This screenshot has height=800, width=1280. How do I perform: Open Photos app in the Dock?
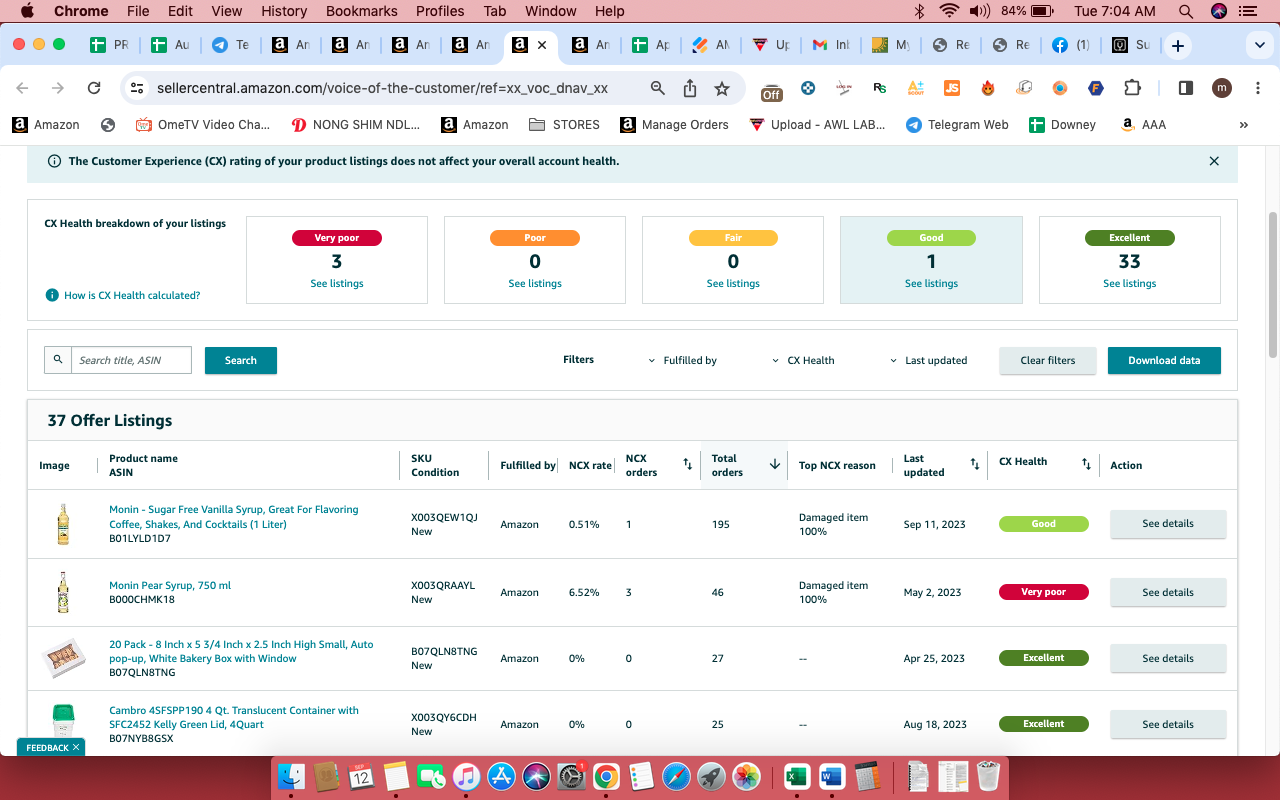click(746, 777)
